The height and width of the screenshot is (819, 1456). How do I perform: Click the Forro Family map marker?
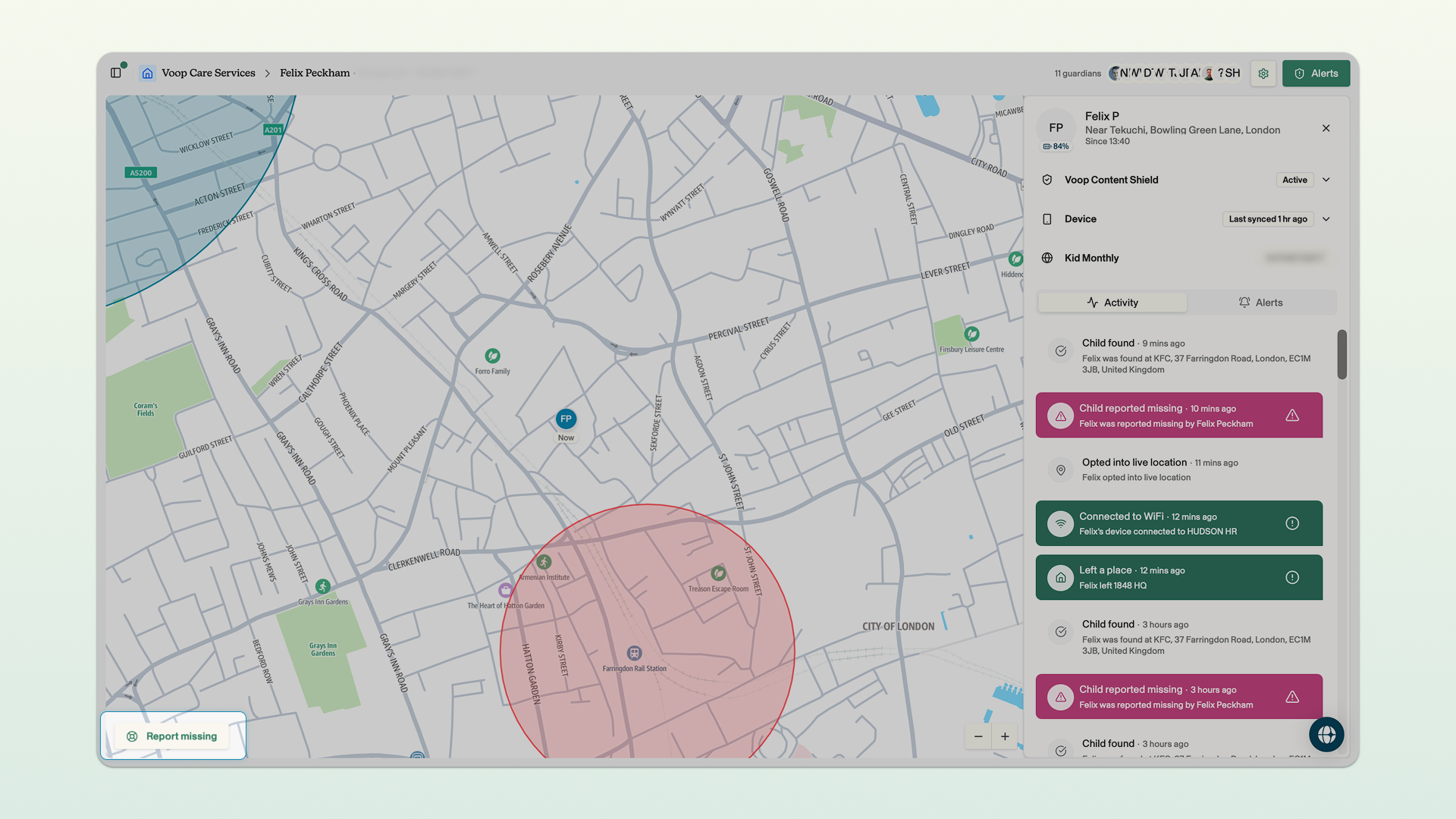tap(493, 356)
